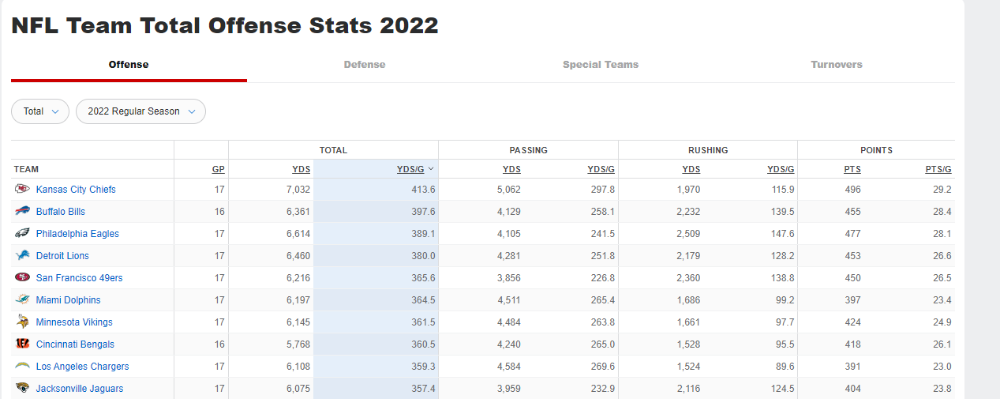This screenshot has width=1000, height=399.
Task: Click the Bills passing yards 4,129
Action: tap(509, 211)
